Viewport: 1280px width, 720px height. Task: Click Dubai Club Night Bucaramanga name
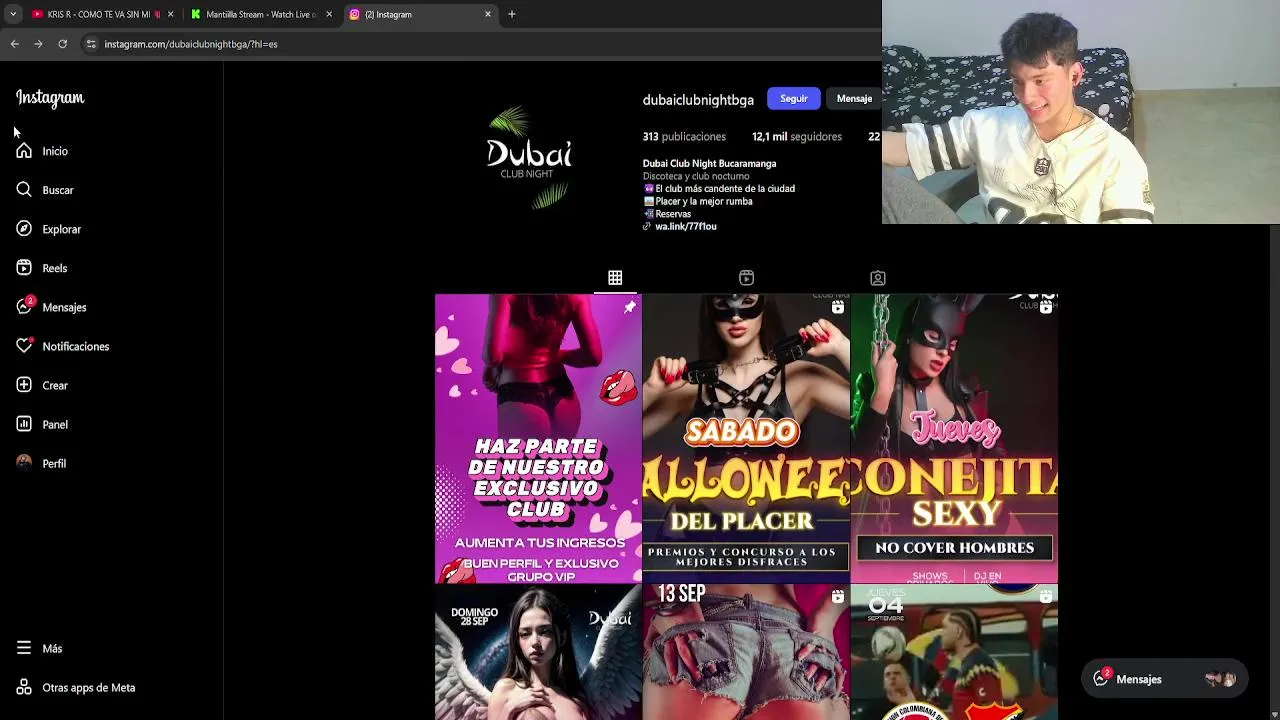[709, 164]
